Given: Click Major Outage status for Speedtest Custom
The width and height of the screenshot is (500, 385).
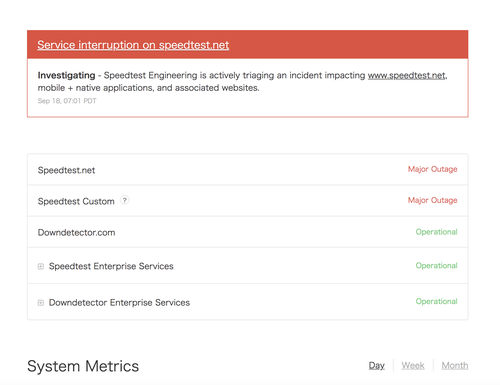Looking at the screenshot, I should tap(432, 200).
